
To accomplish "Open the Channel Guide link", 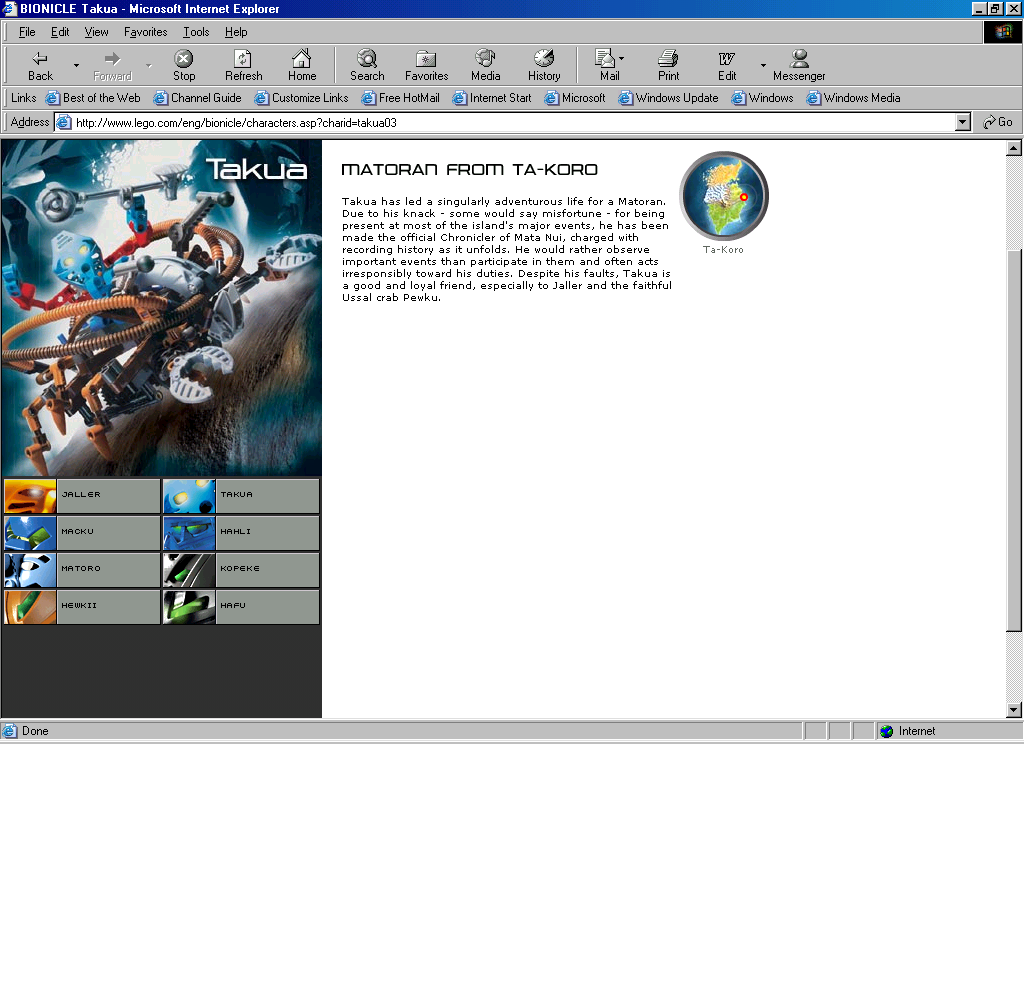I will click(197, 98).
